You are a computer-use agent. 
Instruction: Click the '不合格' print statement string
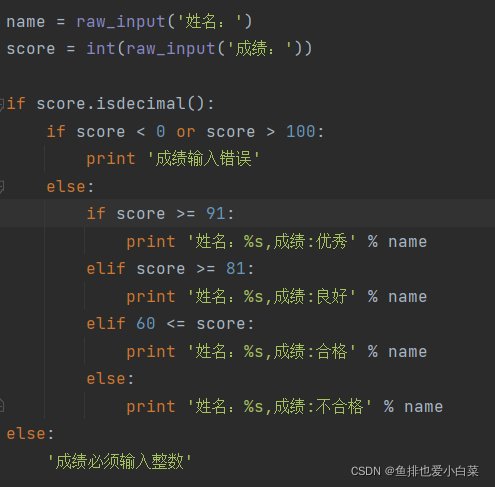[280, 406]
